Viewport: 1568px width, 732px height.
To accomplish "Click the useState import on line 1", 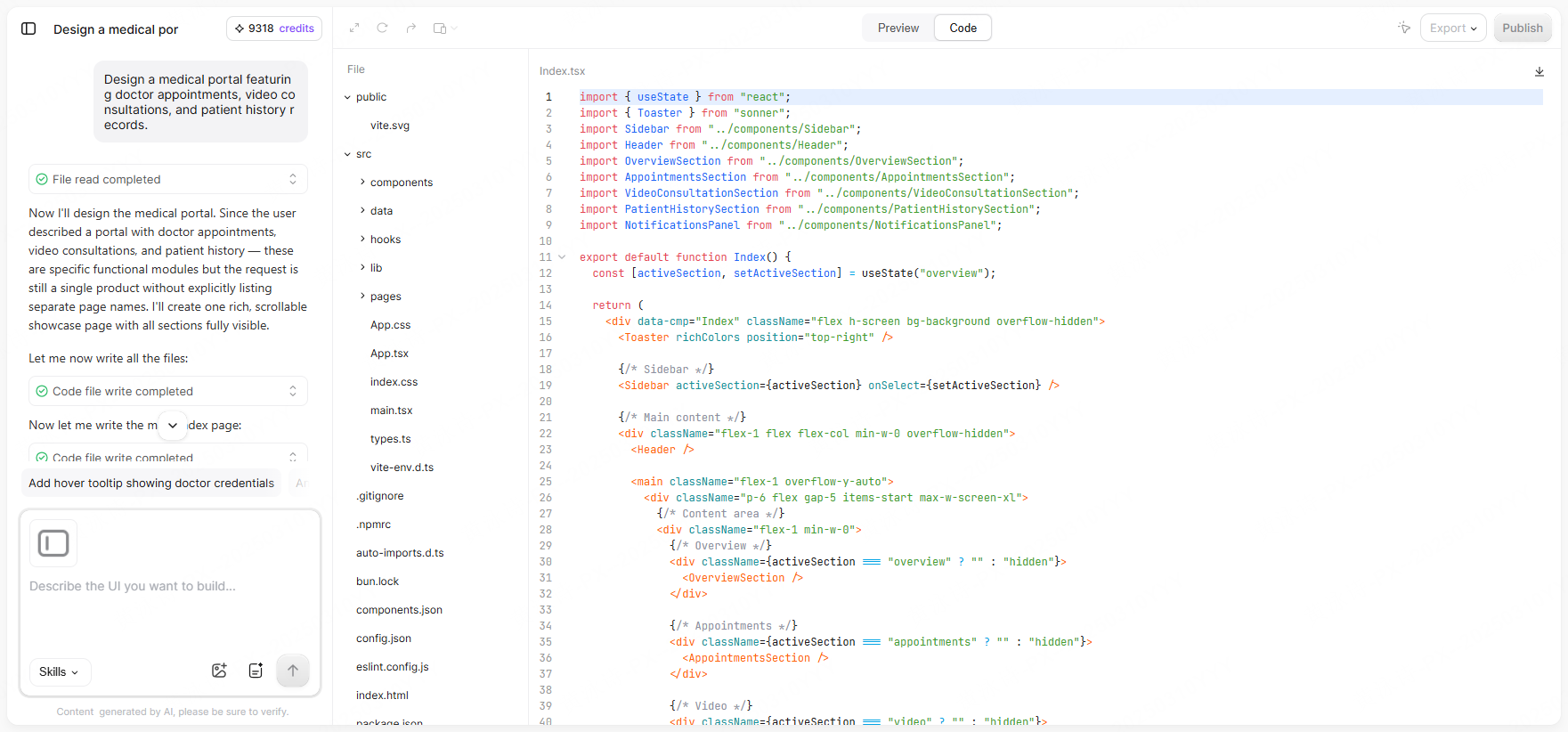I will point(662,97).
